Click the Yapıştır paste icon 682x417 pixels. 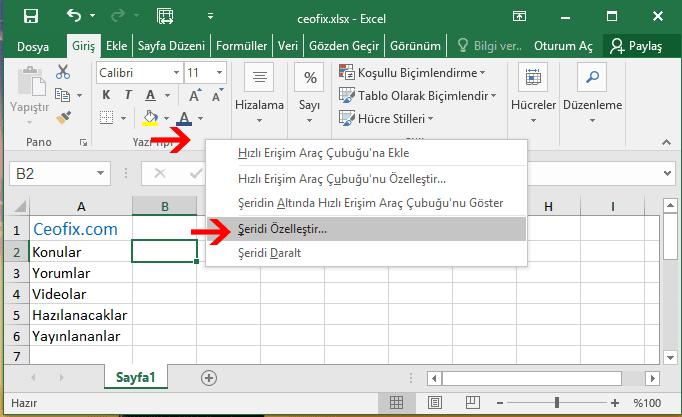30,81
